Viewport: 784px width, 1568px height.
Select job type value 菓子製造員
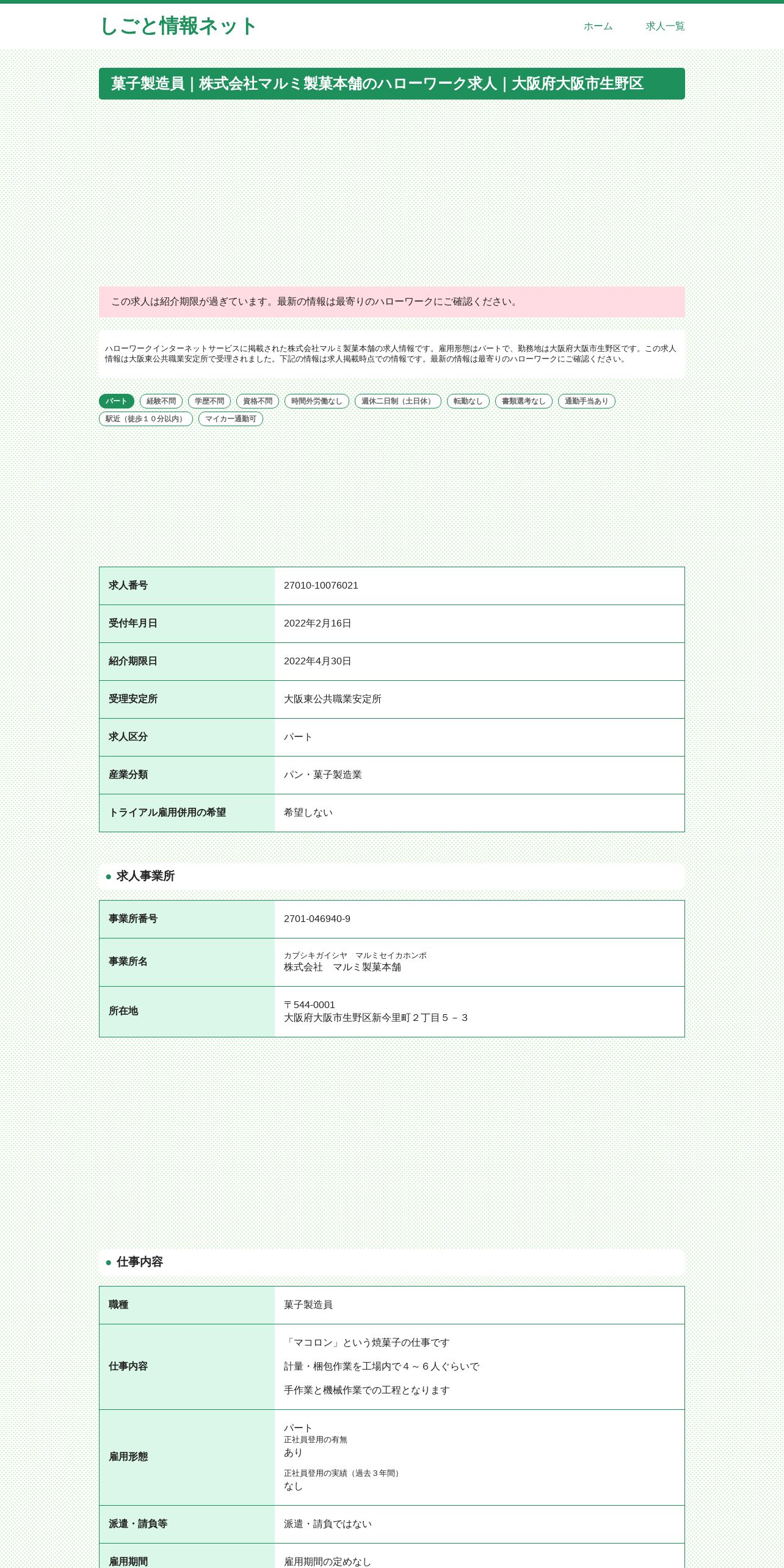308,1305
